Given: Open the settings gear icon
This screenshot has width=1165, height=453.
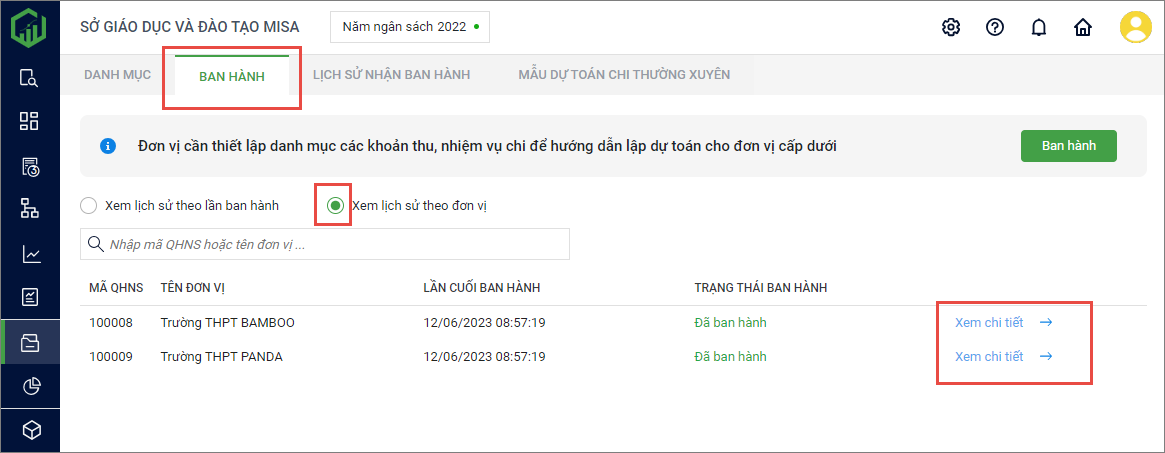Looking at the screenshot, I should point(951,27).
